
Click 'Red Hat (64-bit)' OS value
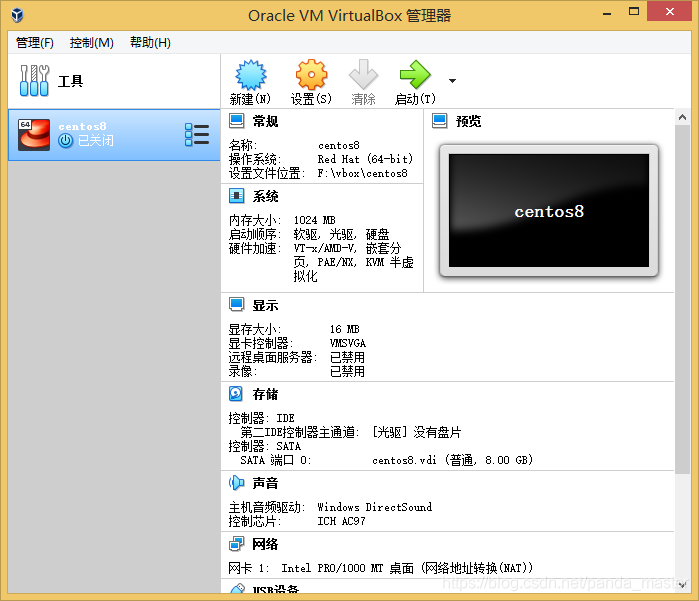pos(365,159)
